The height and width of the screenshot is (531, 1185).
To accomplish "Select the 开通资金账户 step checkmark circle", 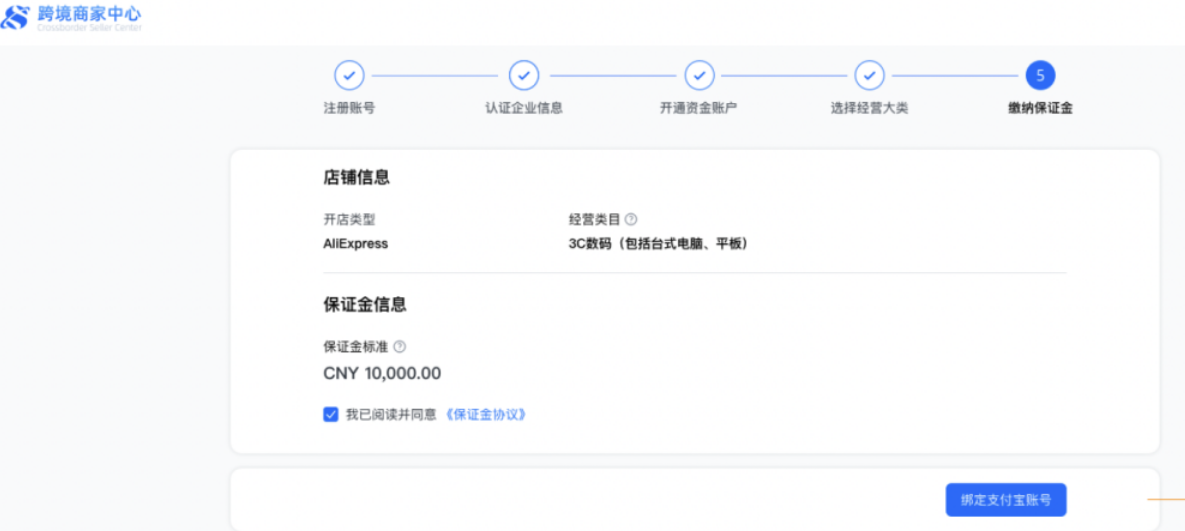I will pyautogui.click(x=699, y=76).
